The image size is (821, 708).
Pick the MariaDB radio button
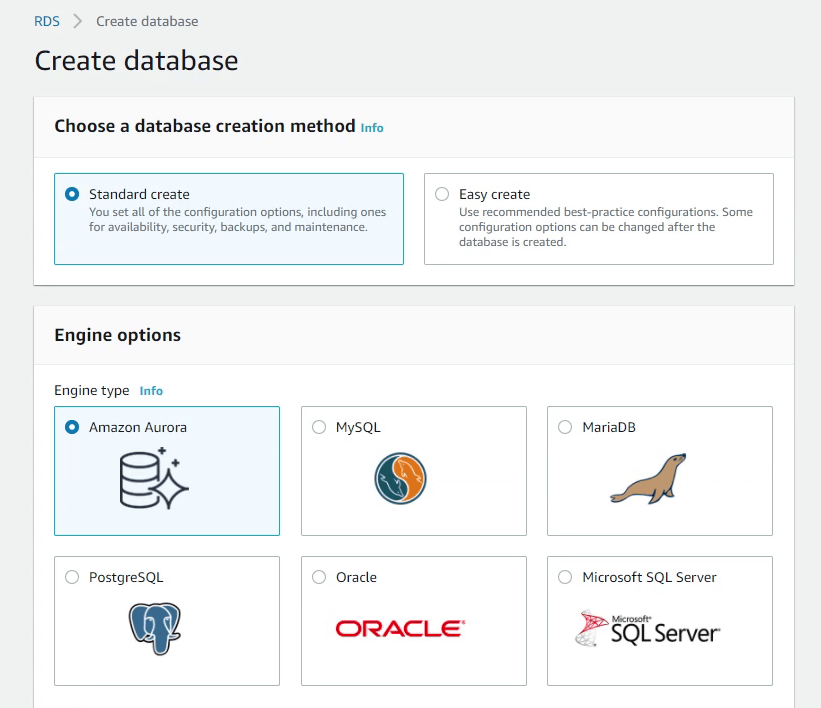click(x=565, y=427)
